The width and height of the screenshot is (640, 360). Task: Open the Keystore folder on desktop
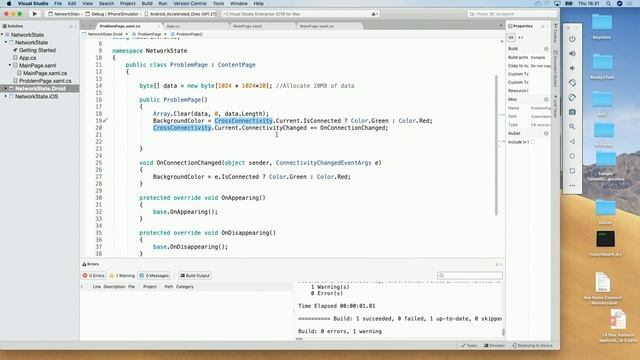click(x=602, y=26)
